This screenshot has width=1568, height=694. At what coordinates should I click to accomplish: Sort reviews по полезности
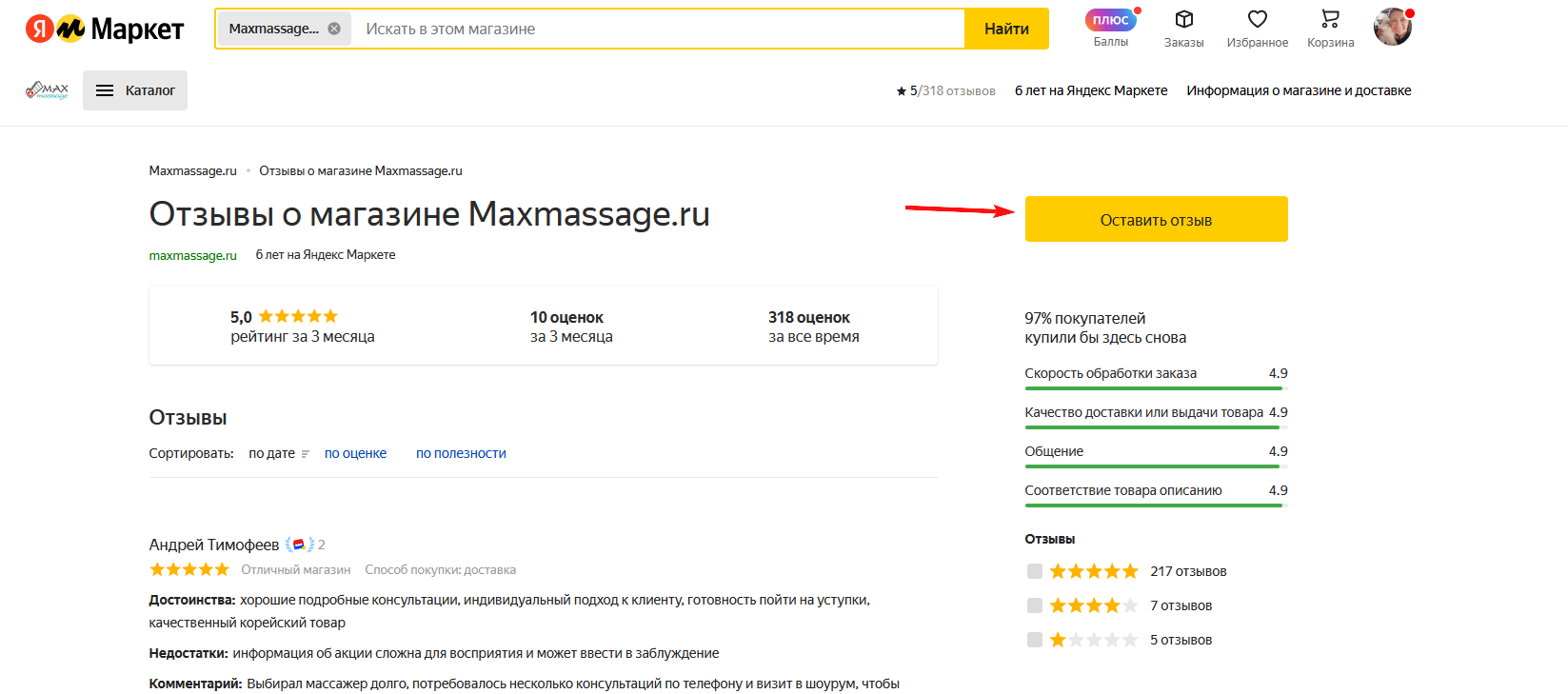coord(461,453)
